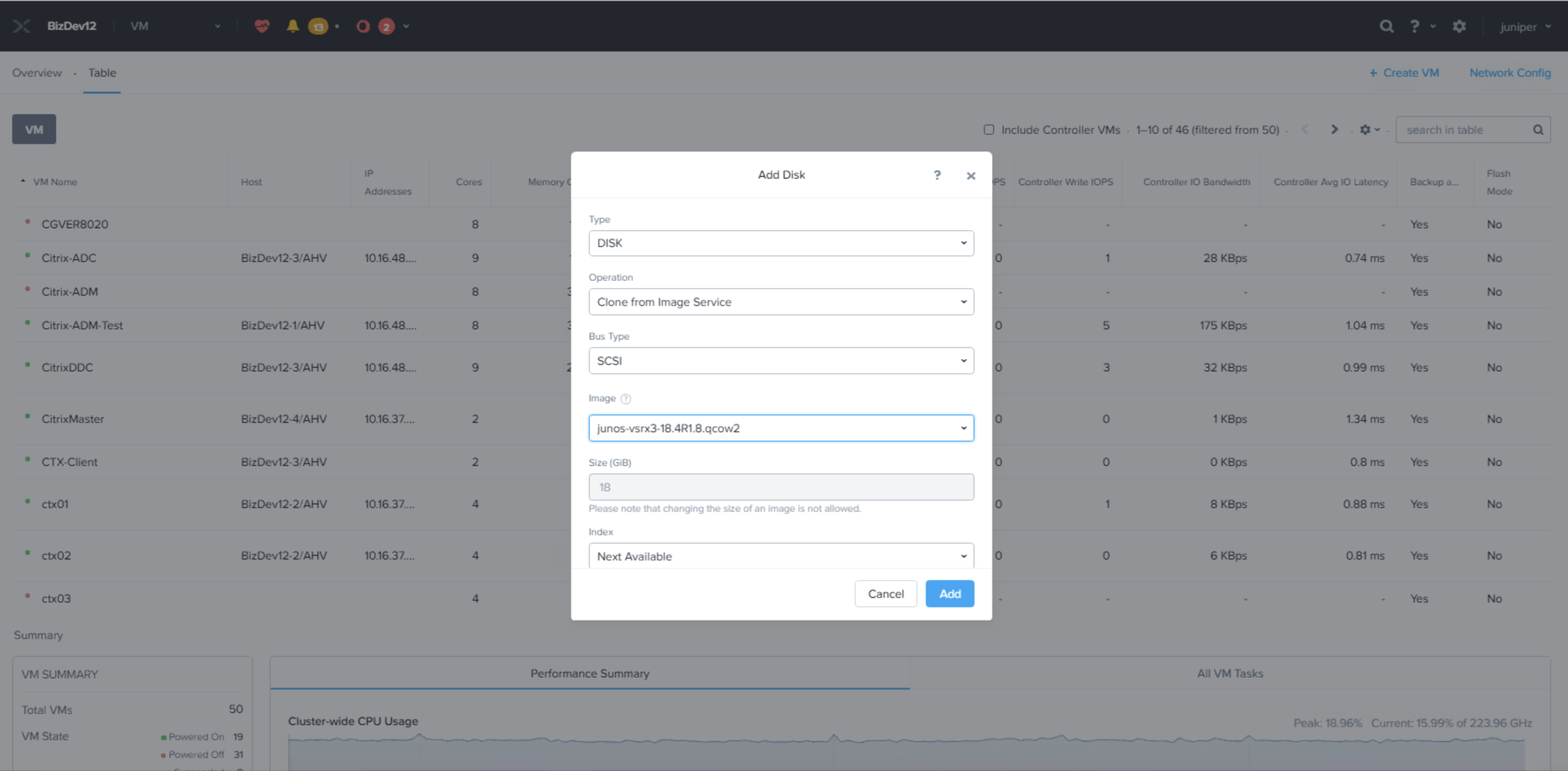Screen dimensions: 1568x771
Task: Switch to All VM Tasks tab
Action: pos(1230,673)
